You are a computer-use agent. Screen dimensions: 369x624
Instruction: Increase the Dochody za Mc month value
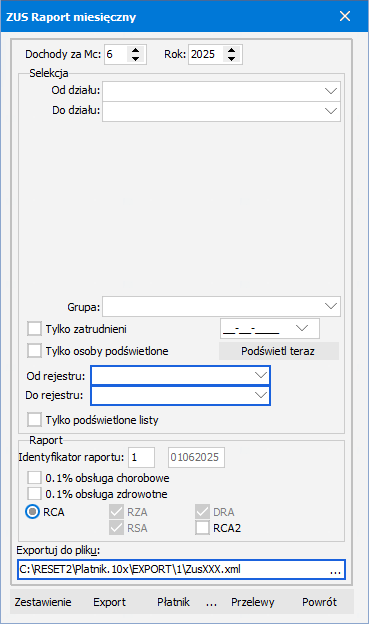tap(135, 50)
